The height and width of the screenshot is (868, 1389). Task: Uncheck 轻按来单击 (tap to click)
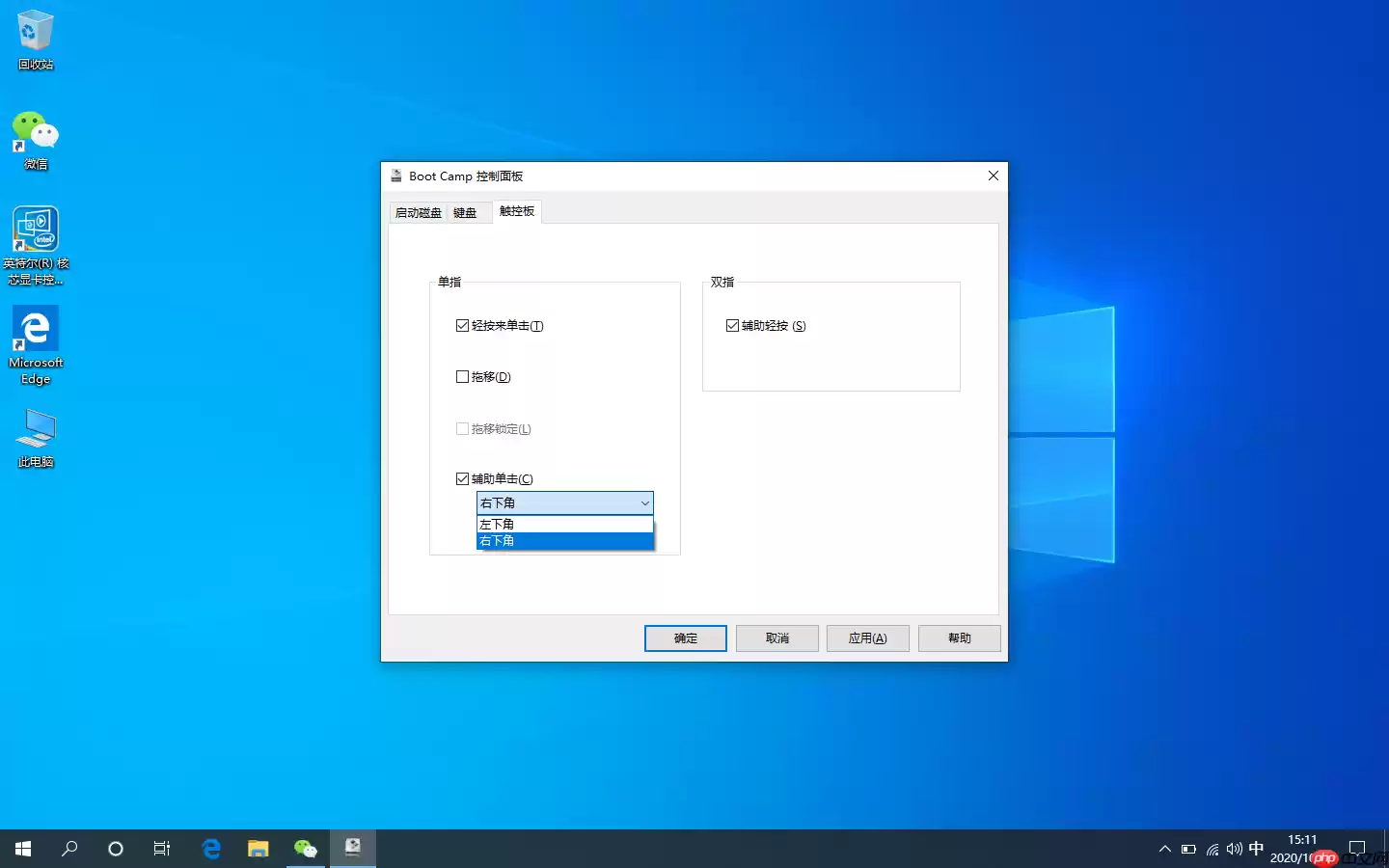tap(462, 325)
